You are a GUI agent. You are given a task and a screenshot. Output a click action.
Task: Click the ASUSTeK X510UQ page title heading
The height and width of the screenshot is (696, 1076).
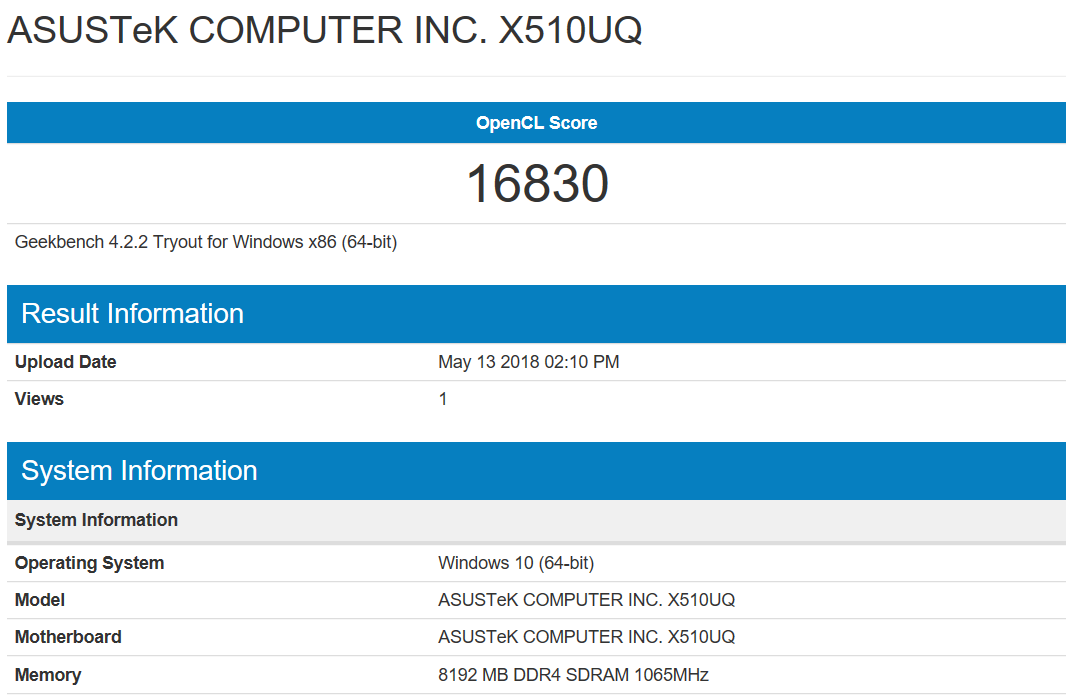pos(324,31)
